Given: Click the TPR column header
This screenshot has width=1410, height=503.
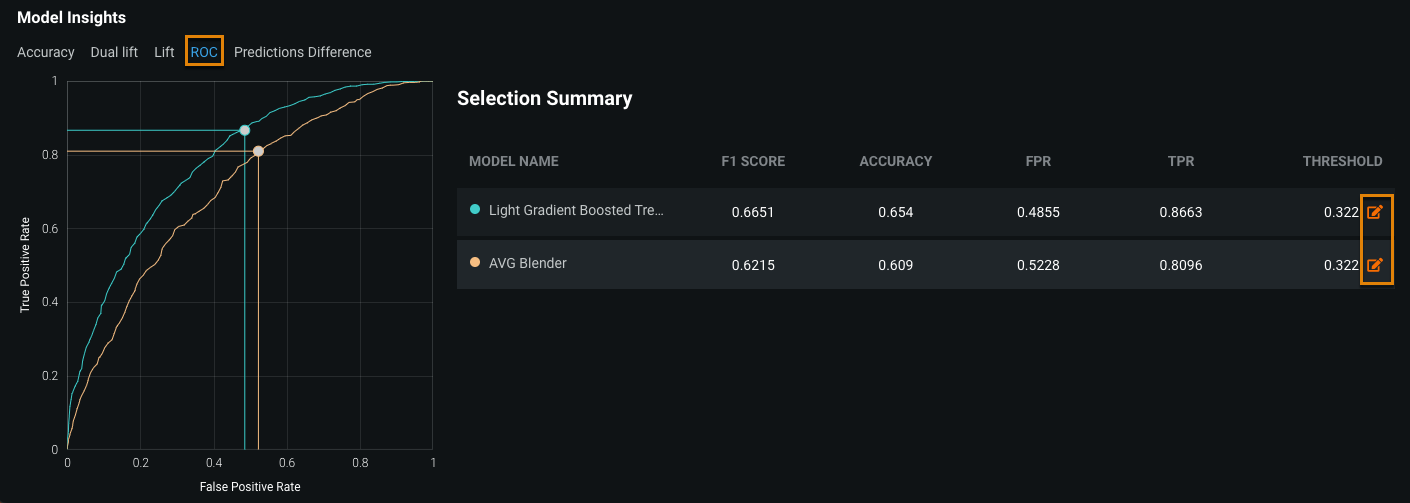Looking at the screenshot, I should (x=1180, y=161).
